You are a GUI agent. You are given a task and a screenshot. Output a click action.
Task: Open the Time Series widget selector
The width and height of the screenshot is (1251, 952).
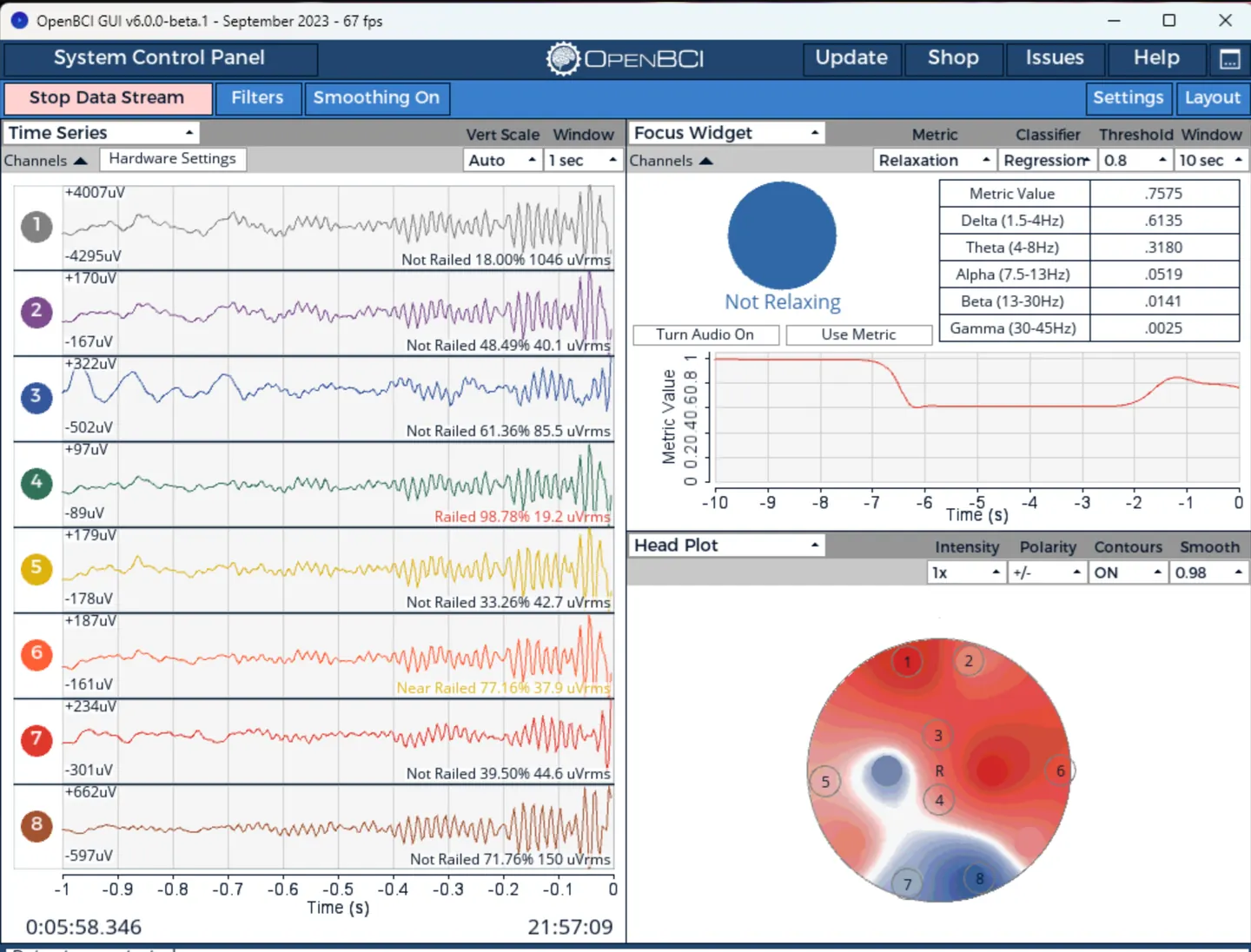[x=102, y=133]
